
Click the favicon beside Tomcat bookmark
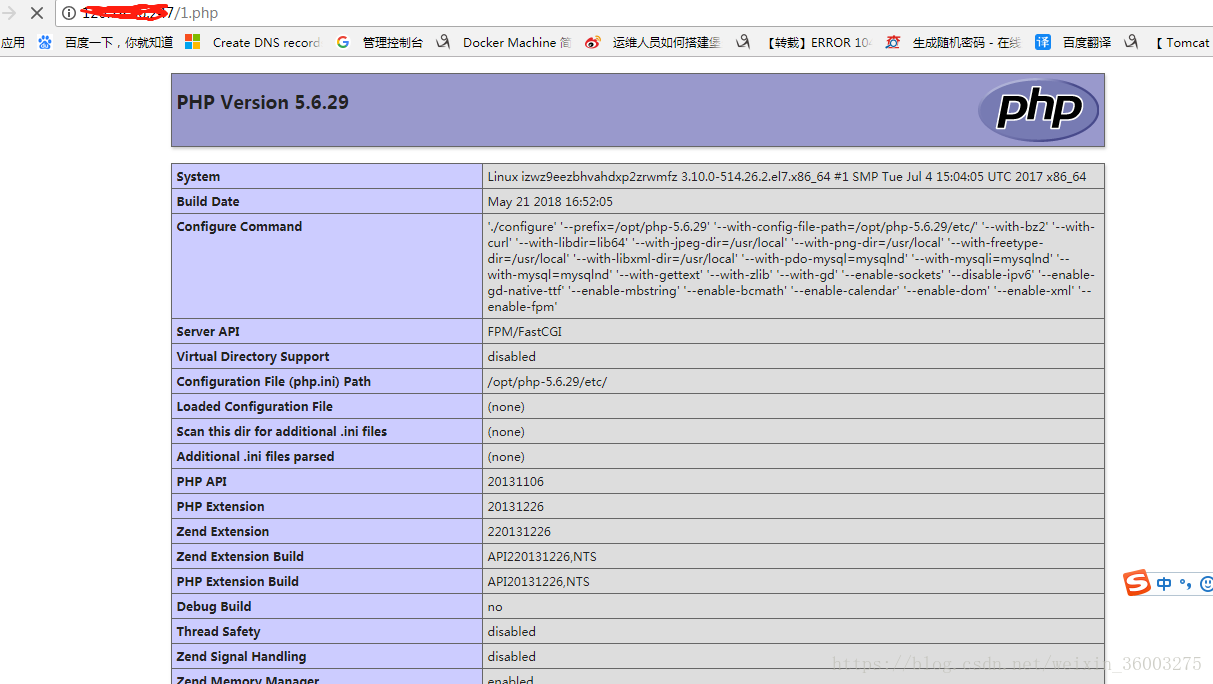pyautogui.click(x=1131, y=42)
